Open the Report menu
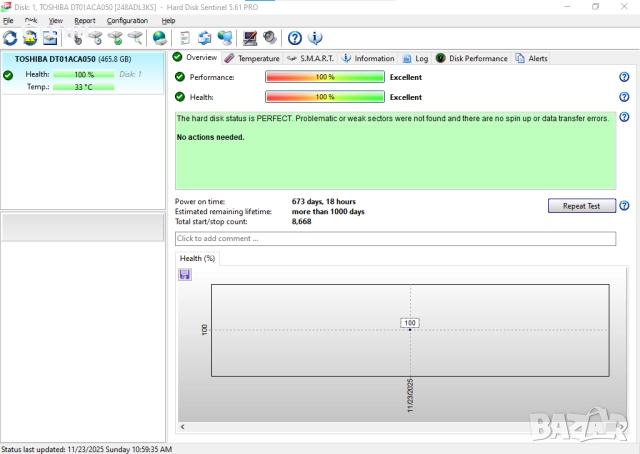 click(x=85, y=20)
